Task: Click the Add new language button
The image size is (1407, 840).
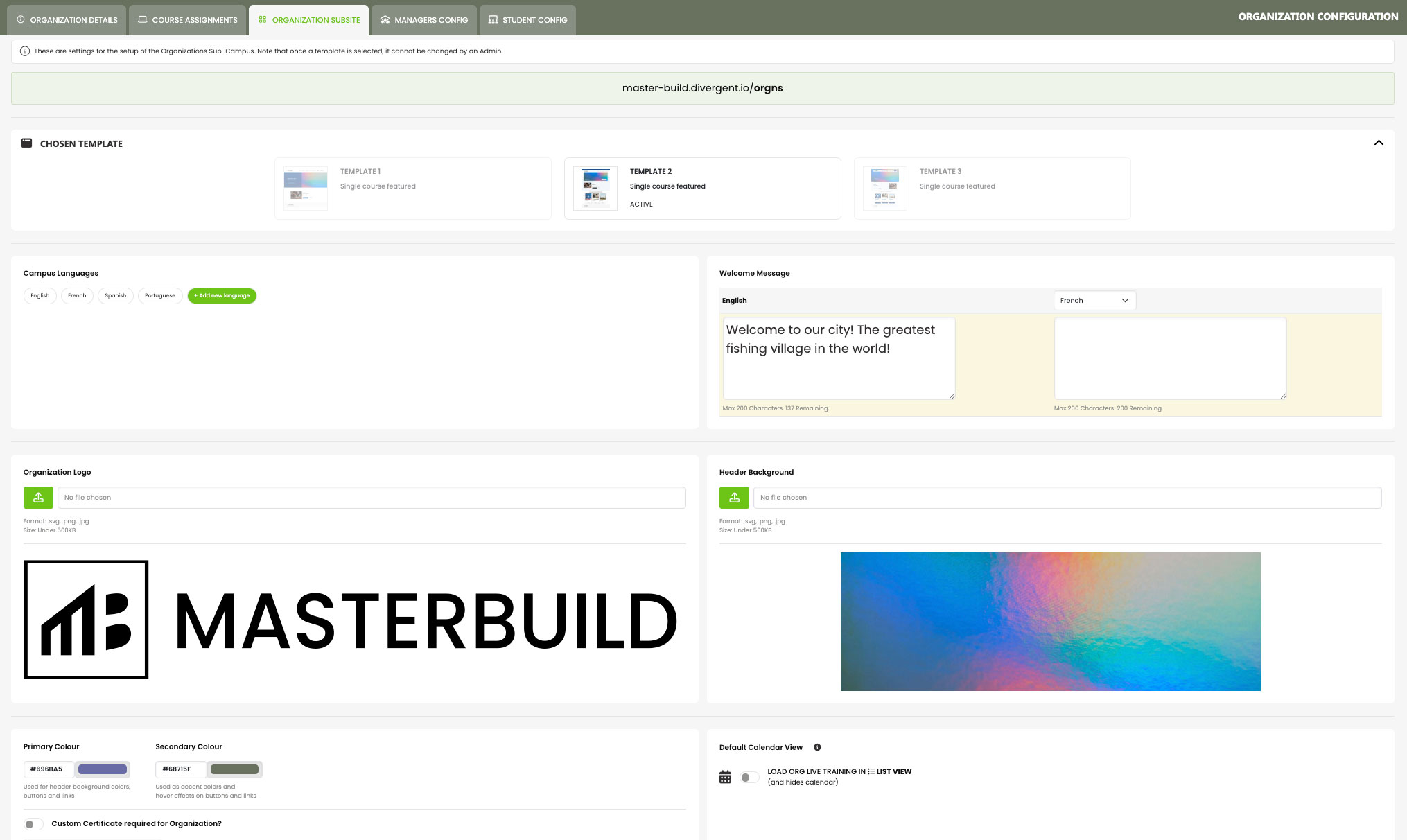Action: point(222,295)
